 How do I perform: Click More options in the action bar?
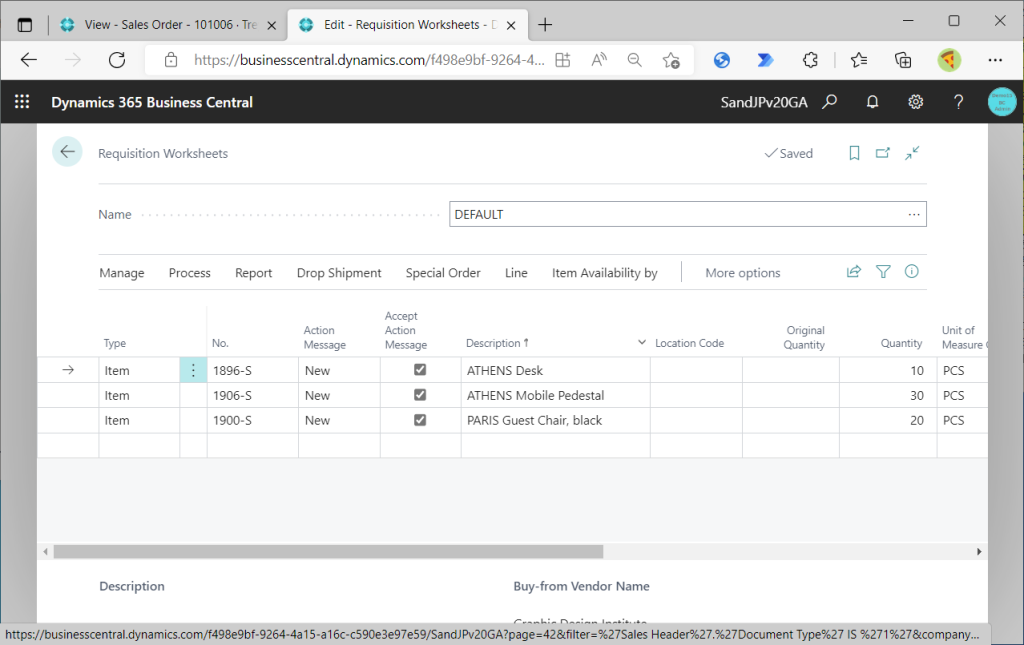tap(743, 273)
